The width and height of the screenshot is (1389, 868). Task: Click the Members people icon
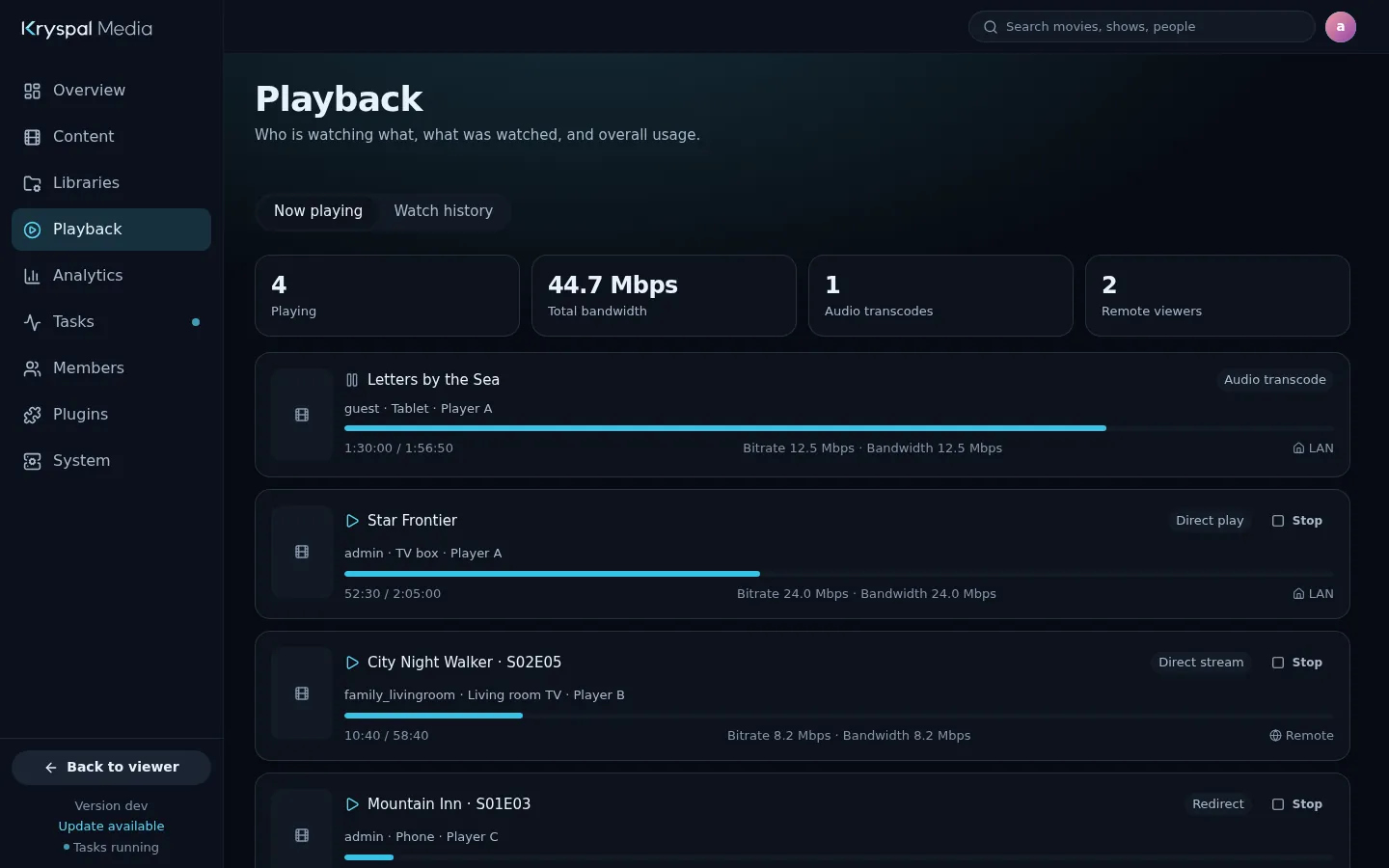click(32, 368)
